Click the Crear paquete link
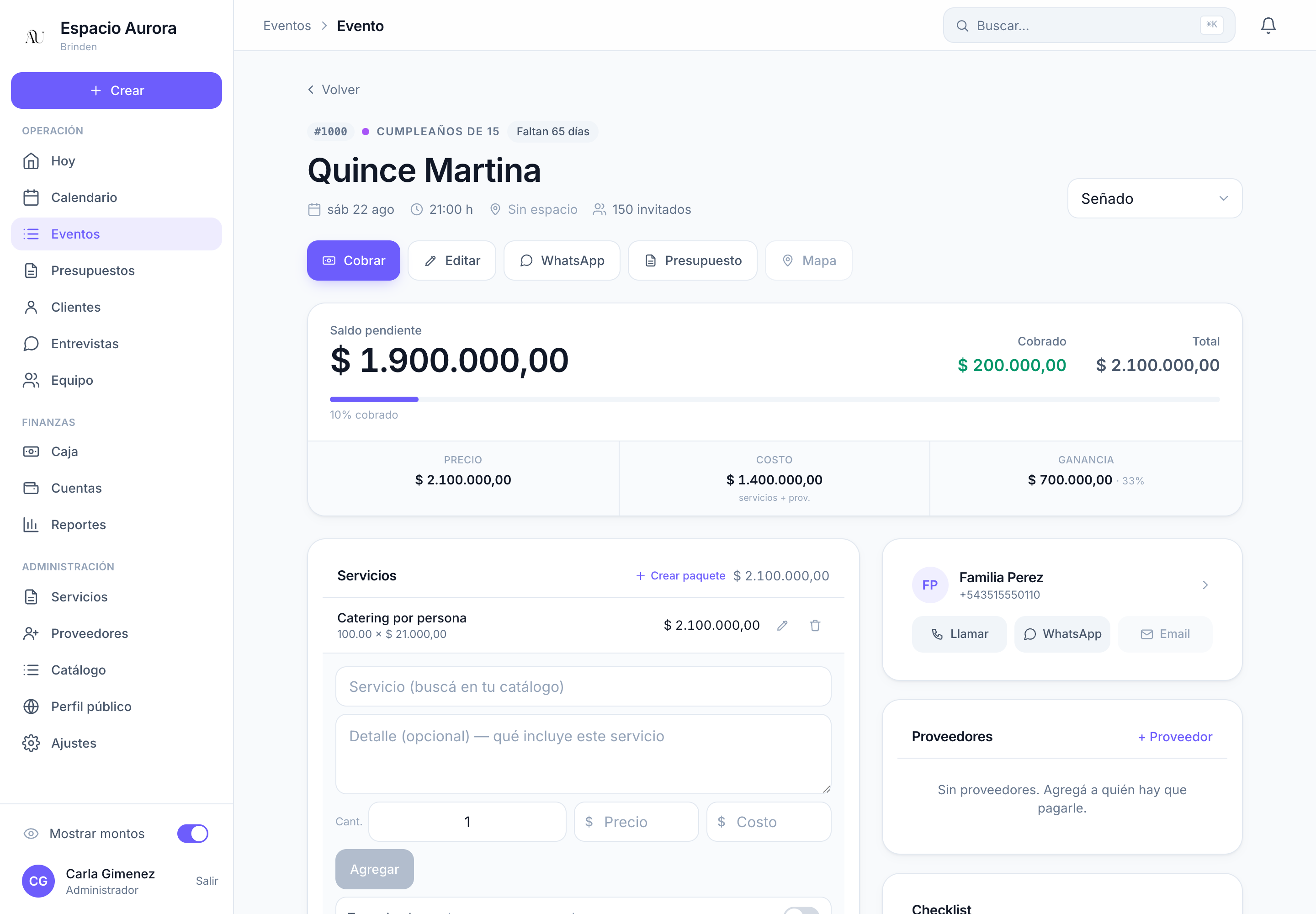 click(680, 575)
